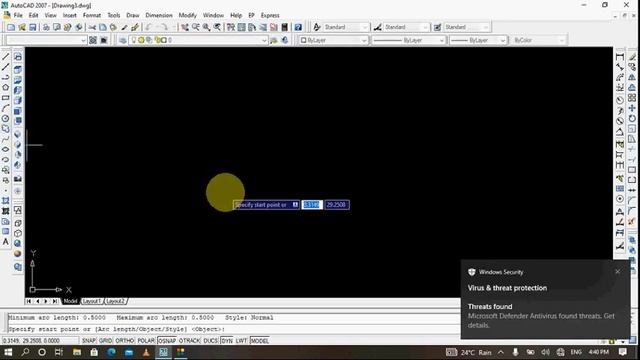Toggle OSNAP in status bar
The height and width of the screenshot is (360, 640).
click(x=167, y=340)
